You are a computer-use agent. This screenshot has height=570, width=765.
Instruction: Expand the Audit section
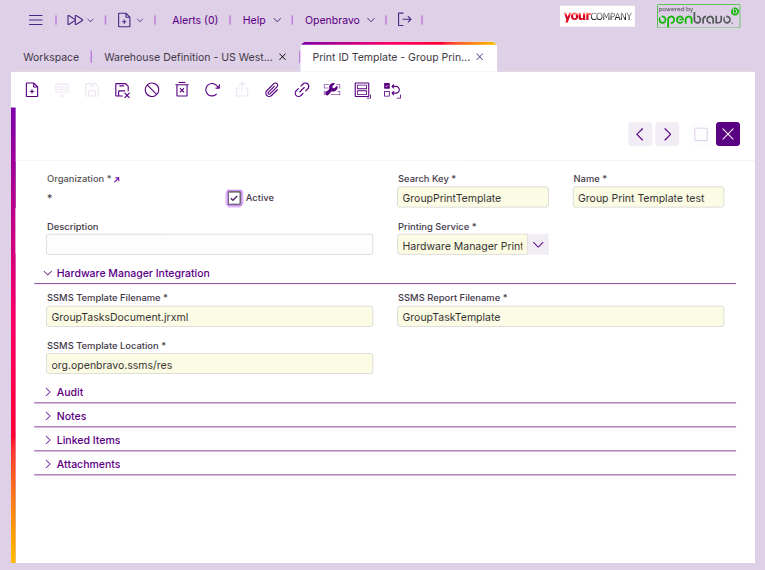[70, 392]
